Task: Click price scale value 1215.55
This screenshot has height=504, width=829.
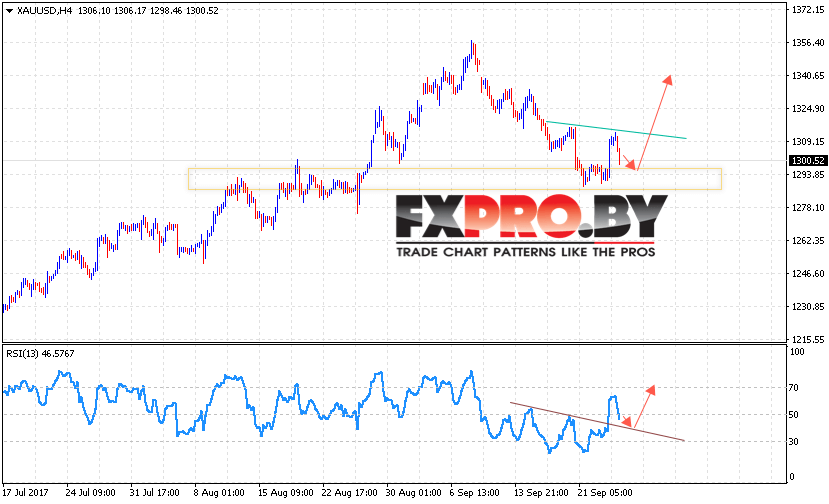Action: 808,339
